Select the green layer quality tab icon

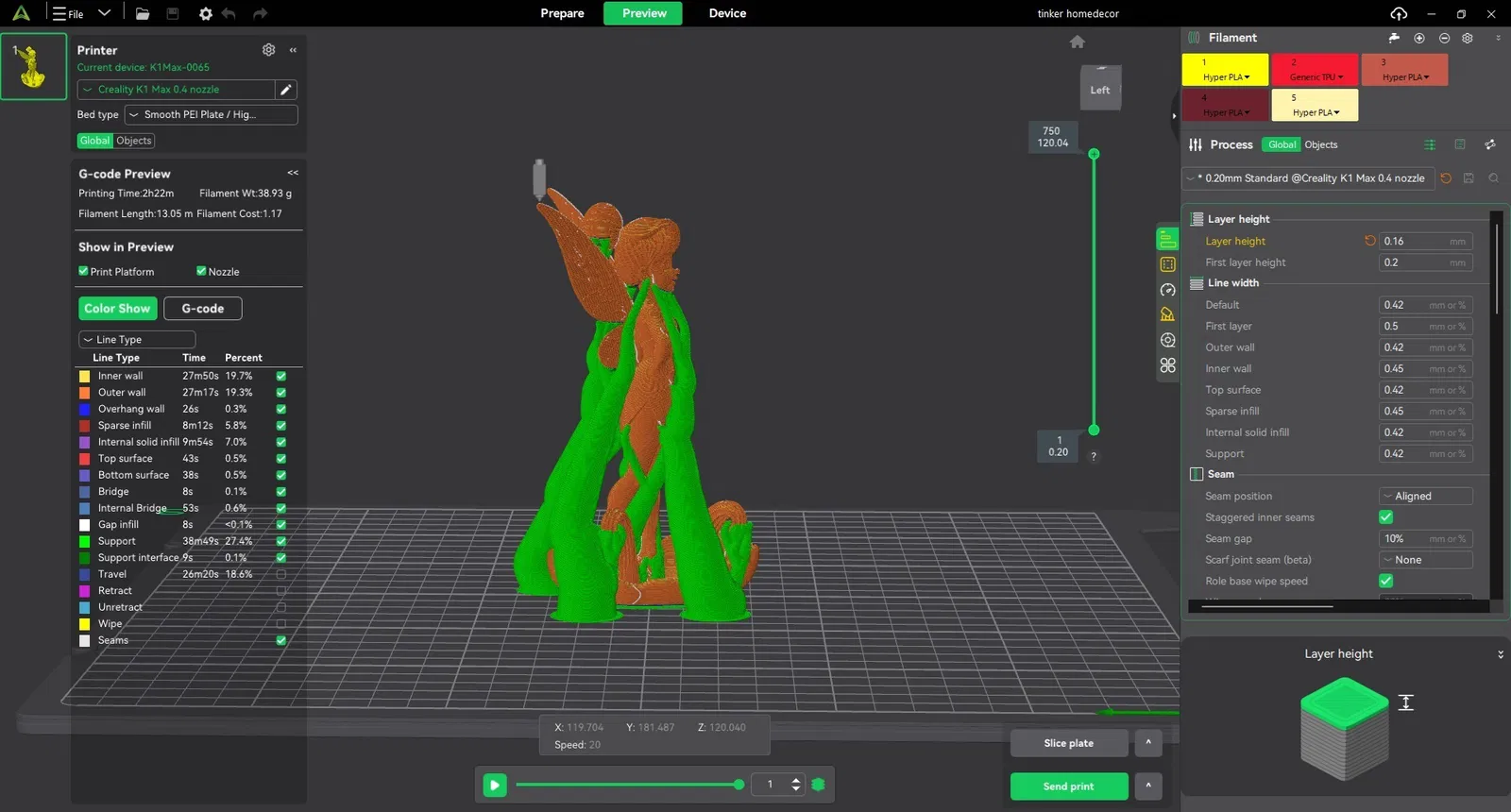pos(1168,239)
